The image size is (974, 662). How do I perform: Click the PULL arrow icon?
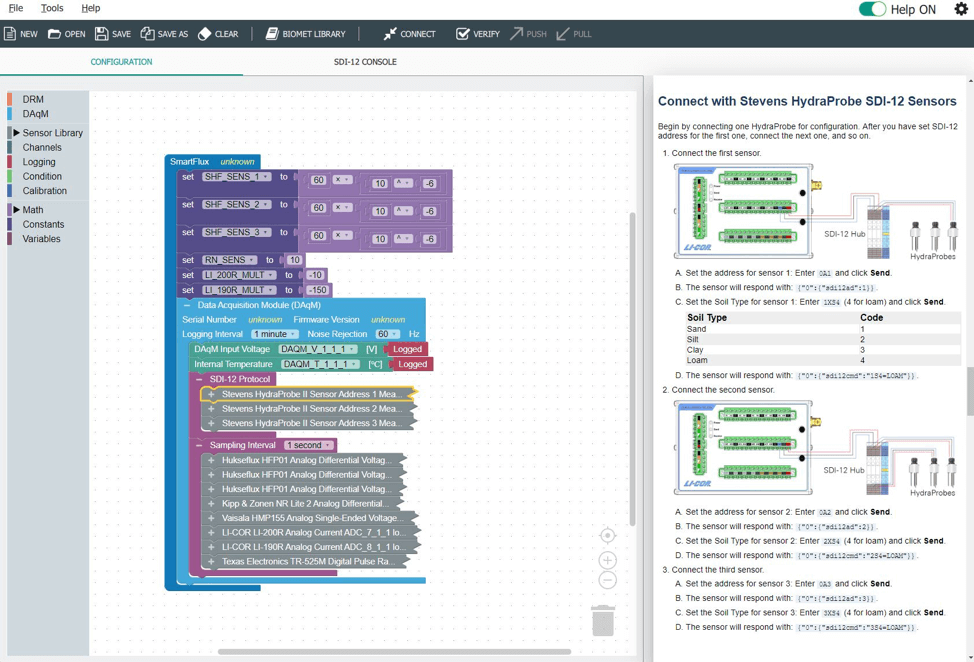click(x=563, y=34)
